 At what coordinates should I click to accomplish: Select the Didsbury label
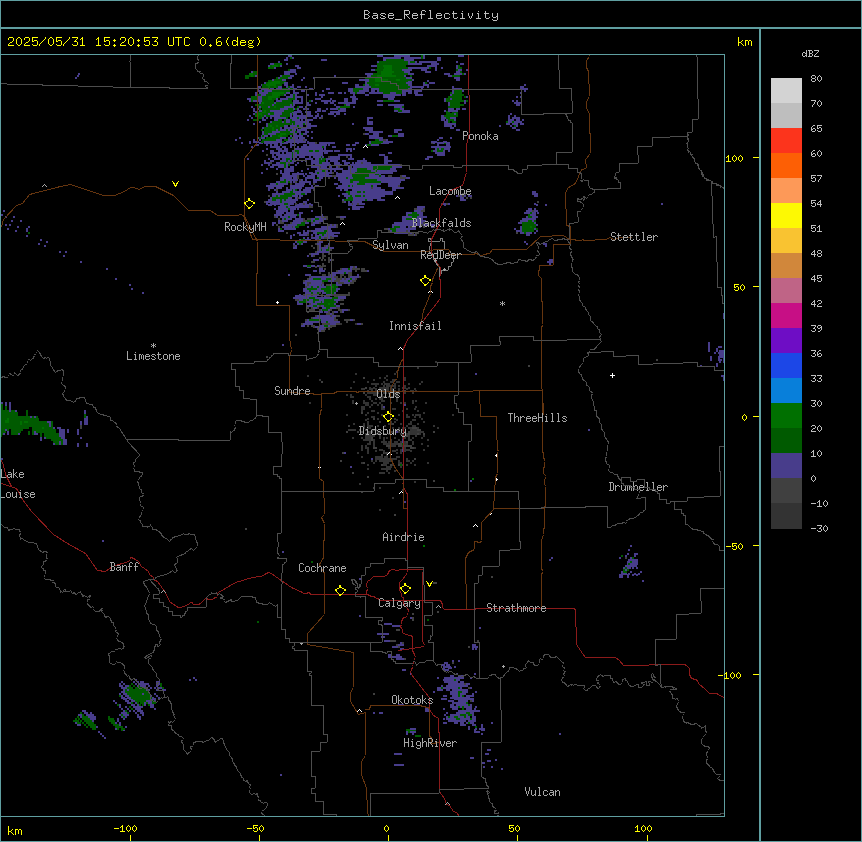coord(383,431)
